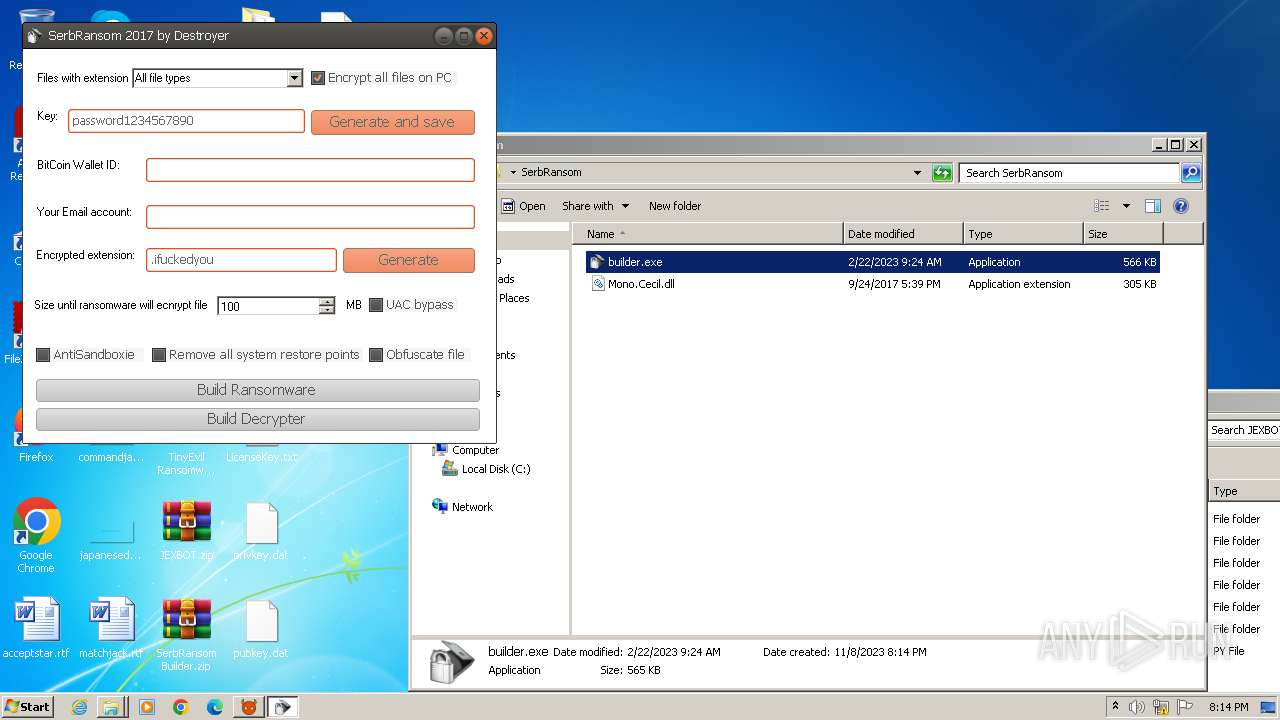Select SerbRansom Builder.zip on desktop

(187, 635)
